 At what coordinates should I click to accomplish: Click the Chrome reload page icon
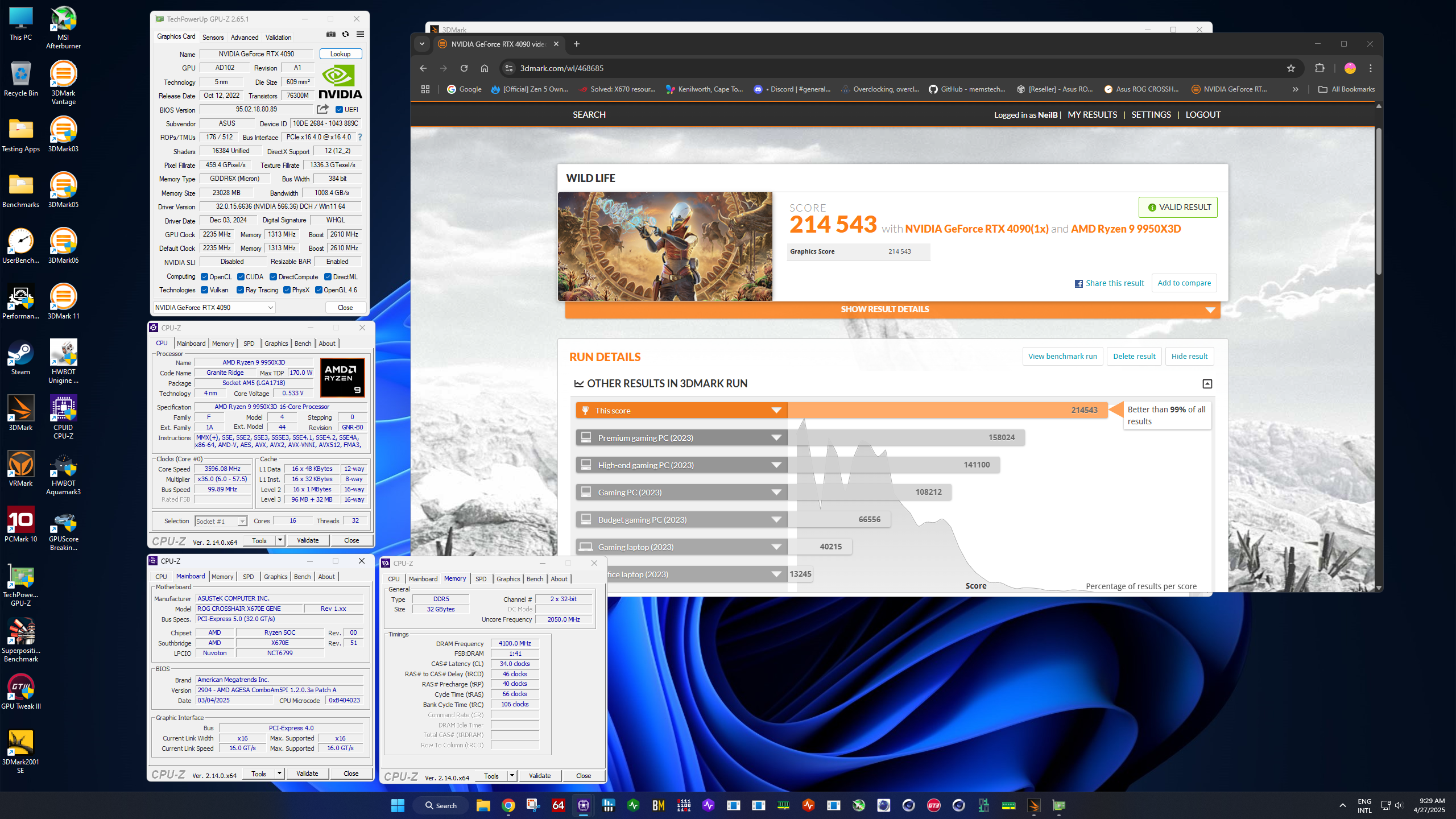(x=464, y=68)
